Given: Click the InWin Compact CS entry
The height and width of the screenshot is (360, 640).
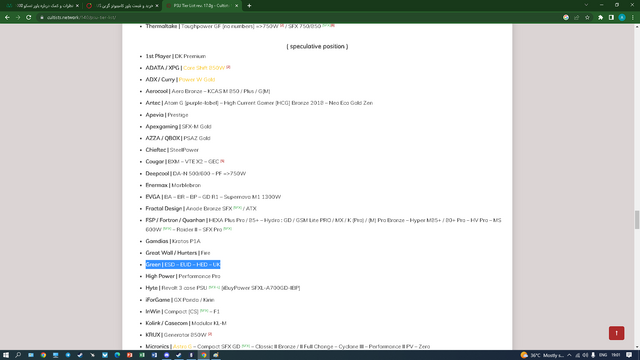Looking at the screenshot, I should pos(182,311).
